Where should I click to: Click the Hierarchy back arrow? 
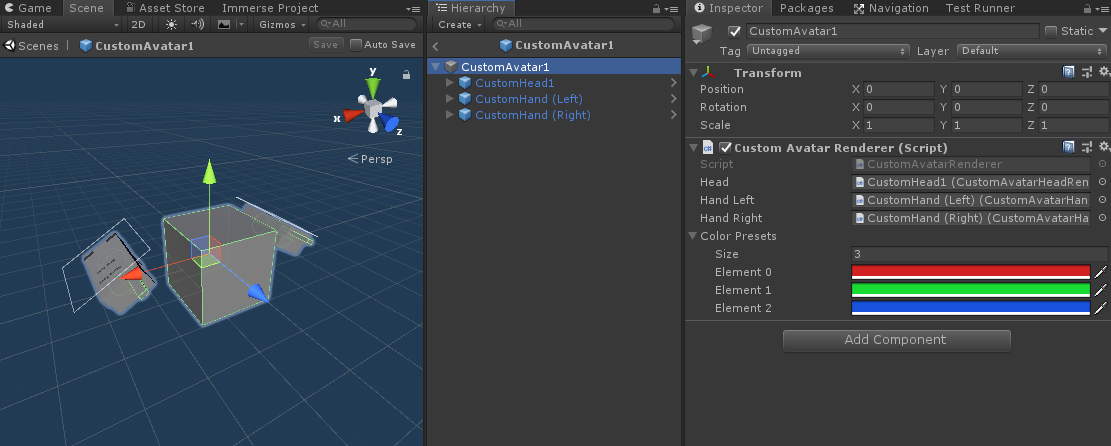pos(436,46)
